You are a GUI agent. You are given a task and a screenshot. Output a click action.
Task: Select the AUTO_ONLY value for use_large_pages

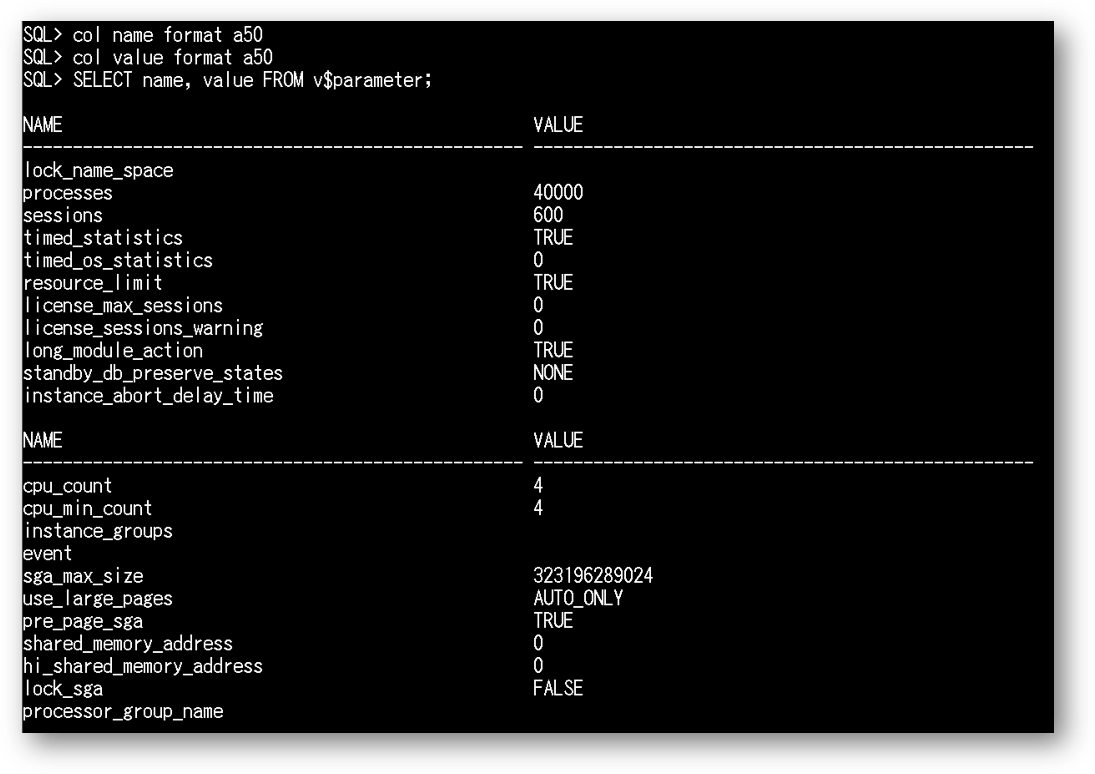[578, 598]
